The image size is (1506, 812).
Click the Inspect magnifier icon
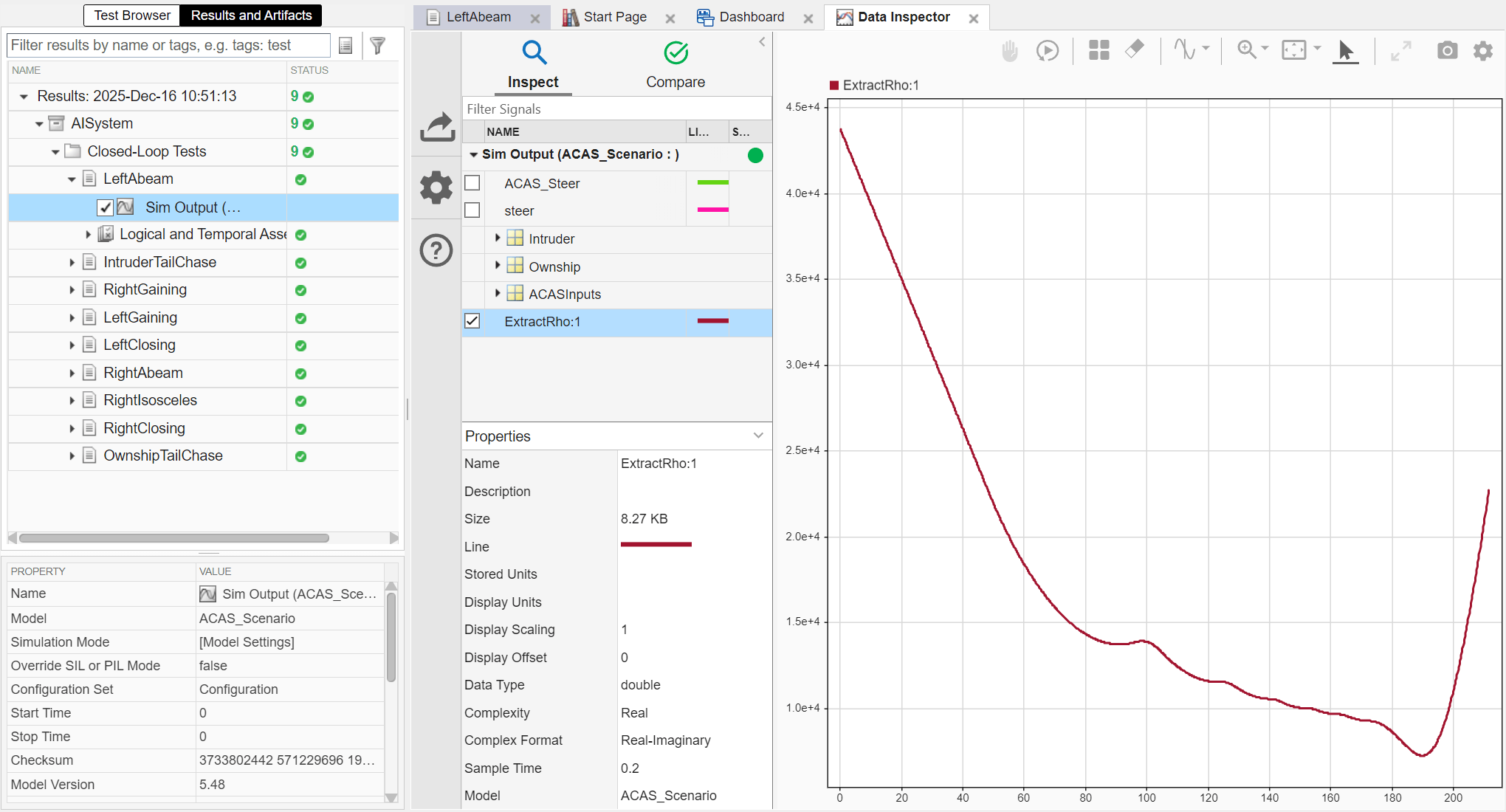tap(534, 52)
